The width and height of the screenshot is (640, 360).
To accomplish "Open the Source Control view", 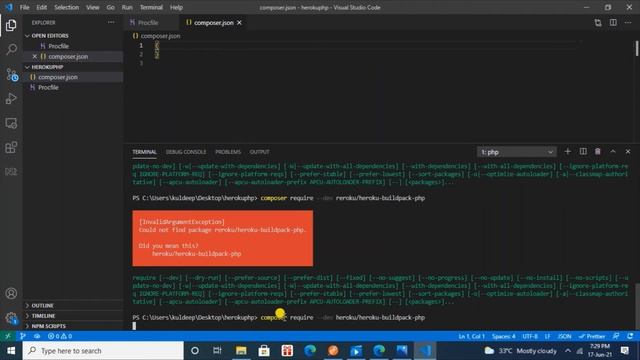I will 11,74.
